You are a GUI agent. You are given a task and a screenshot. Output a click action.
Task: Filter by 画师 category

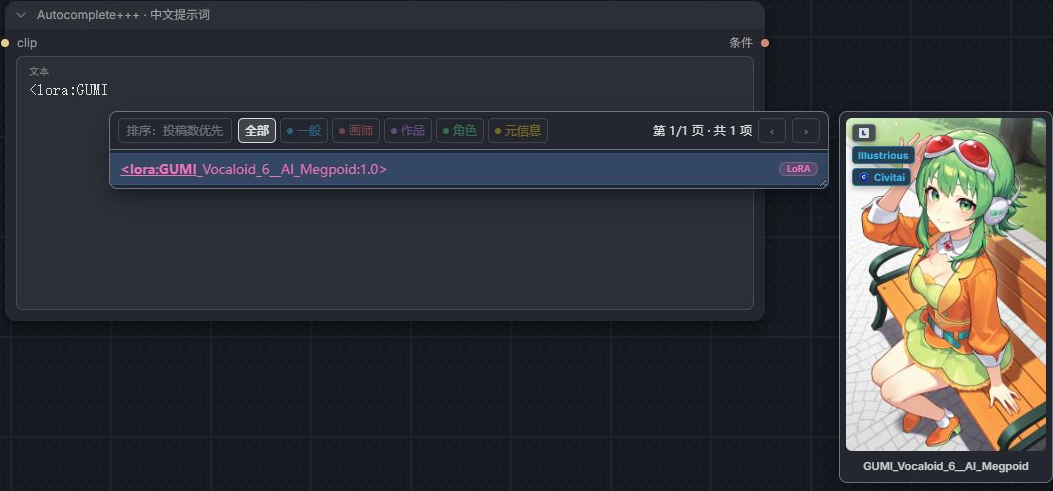click(356, 130)
